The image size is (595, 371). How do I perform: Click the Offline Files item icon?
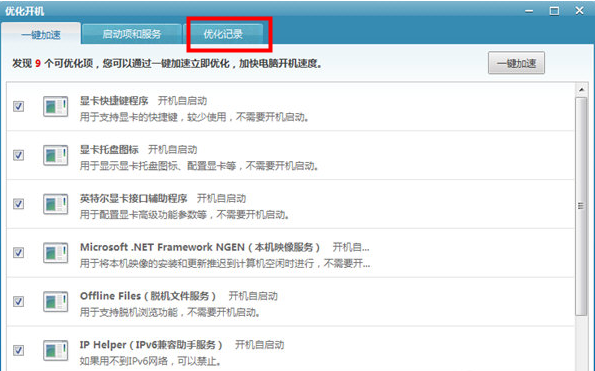point(55,302)
